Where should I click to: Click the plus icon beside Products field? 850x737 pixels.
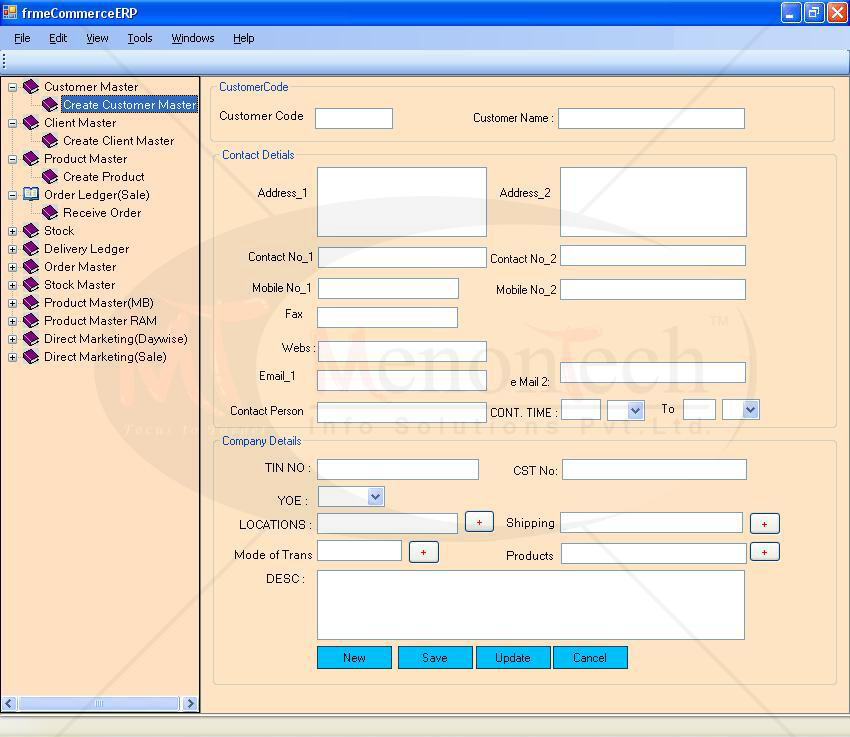[764, 552]
